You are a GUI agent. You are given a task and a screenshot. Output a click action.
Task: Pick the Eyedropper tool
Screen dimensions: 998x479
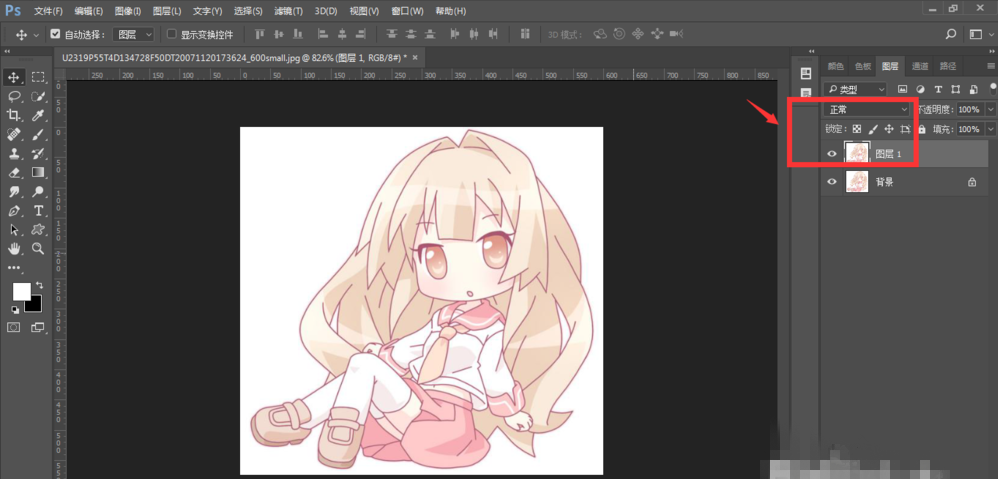38,115
